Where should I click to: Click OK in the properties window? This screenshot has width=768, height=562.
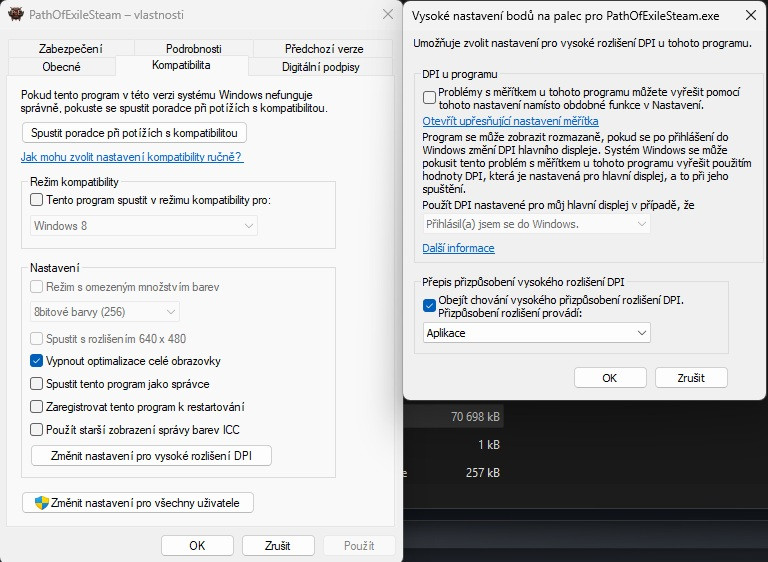point(197,545)
